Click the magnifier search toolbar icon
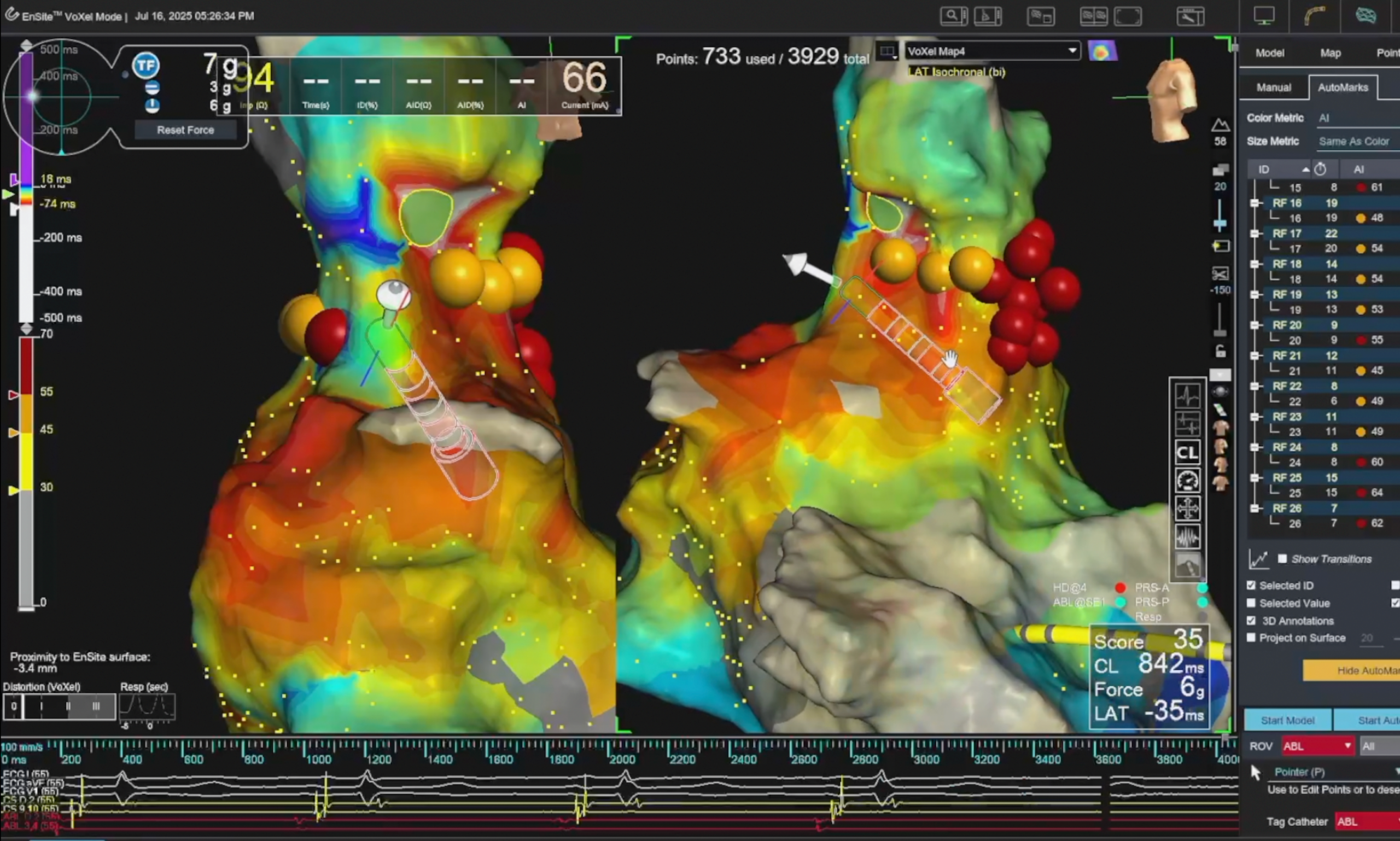This screenshot has height=841, width=1400. (x=953, y=16)
